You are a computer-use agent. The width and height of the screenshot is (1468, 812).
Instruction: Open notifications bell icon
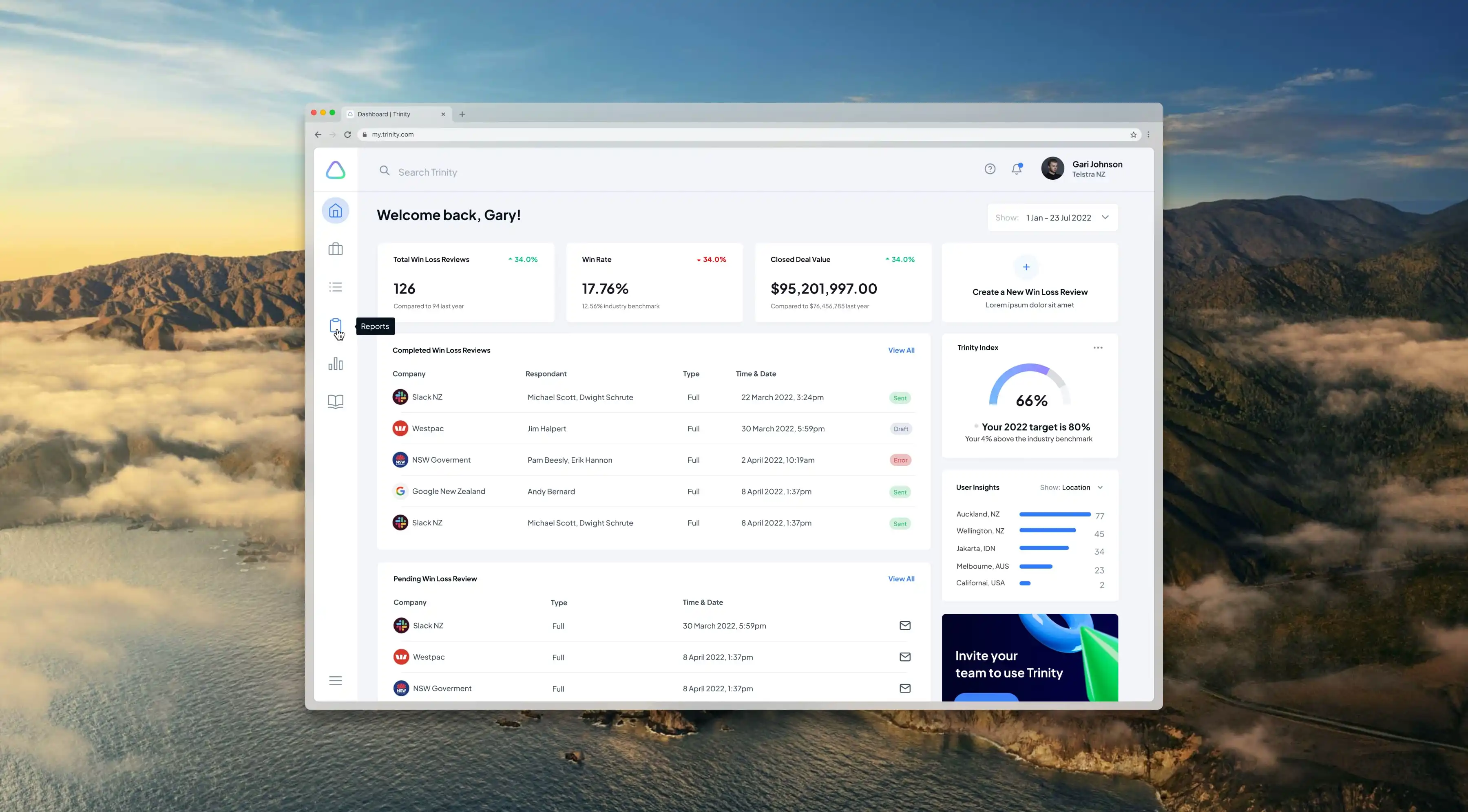[1017, 169]
